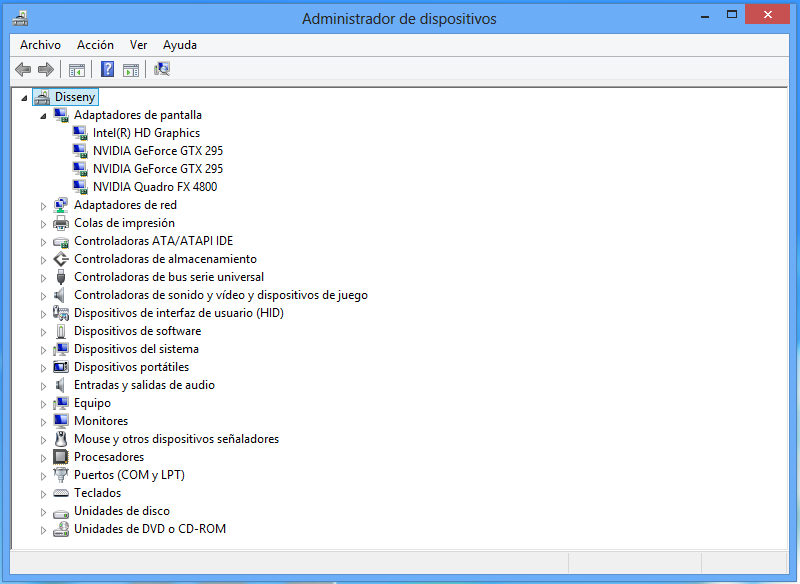Open the Ver menu
Image resolution: width=800 pixels, height=584 pixels.
138,45
